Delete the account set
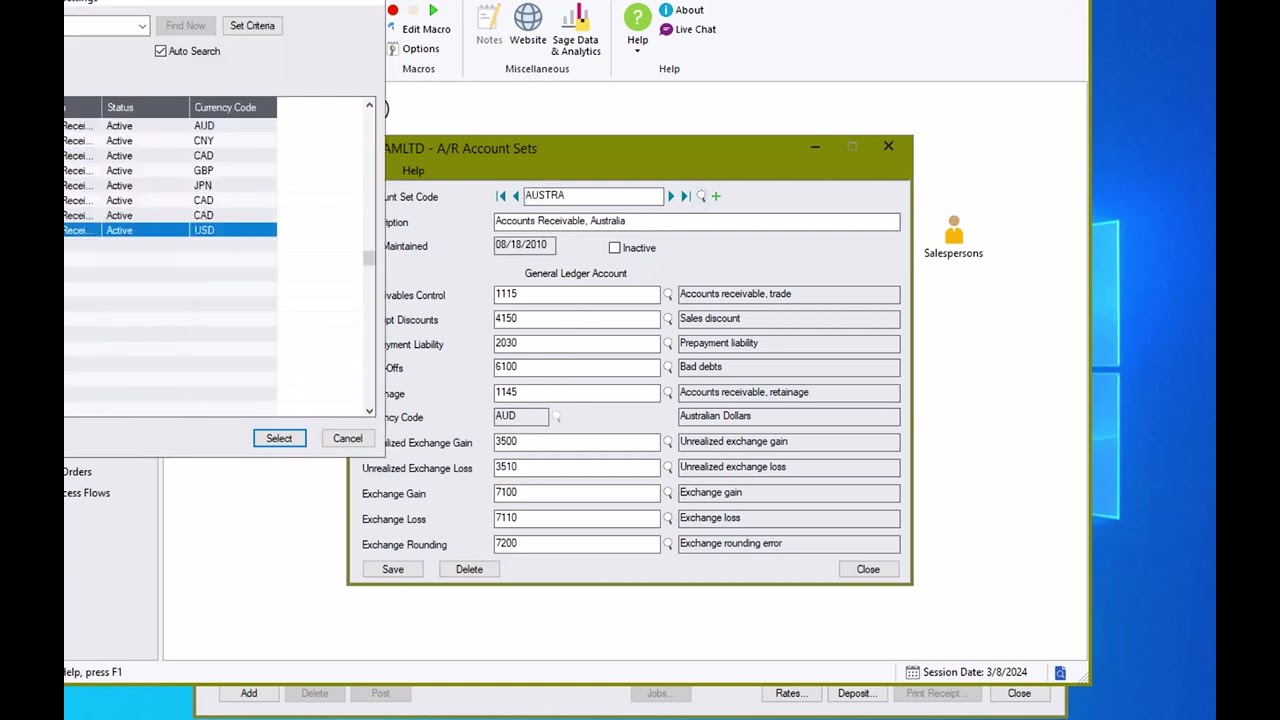The width and height of the screenshot is (1280, 720). click(x=469, y=570)
